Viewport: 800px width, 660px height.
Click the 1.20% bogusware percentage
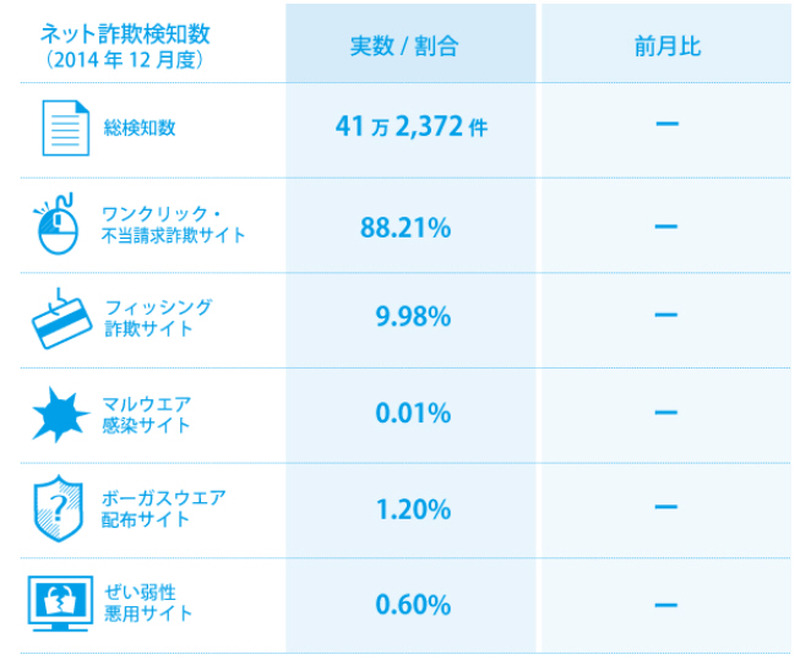coord(412,510)
